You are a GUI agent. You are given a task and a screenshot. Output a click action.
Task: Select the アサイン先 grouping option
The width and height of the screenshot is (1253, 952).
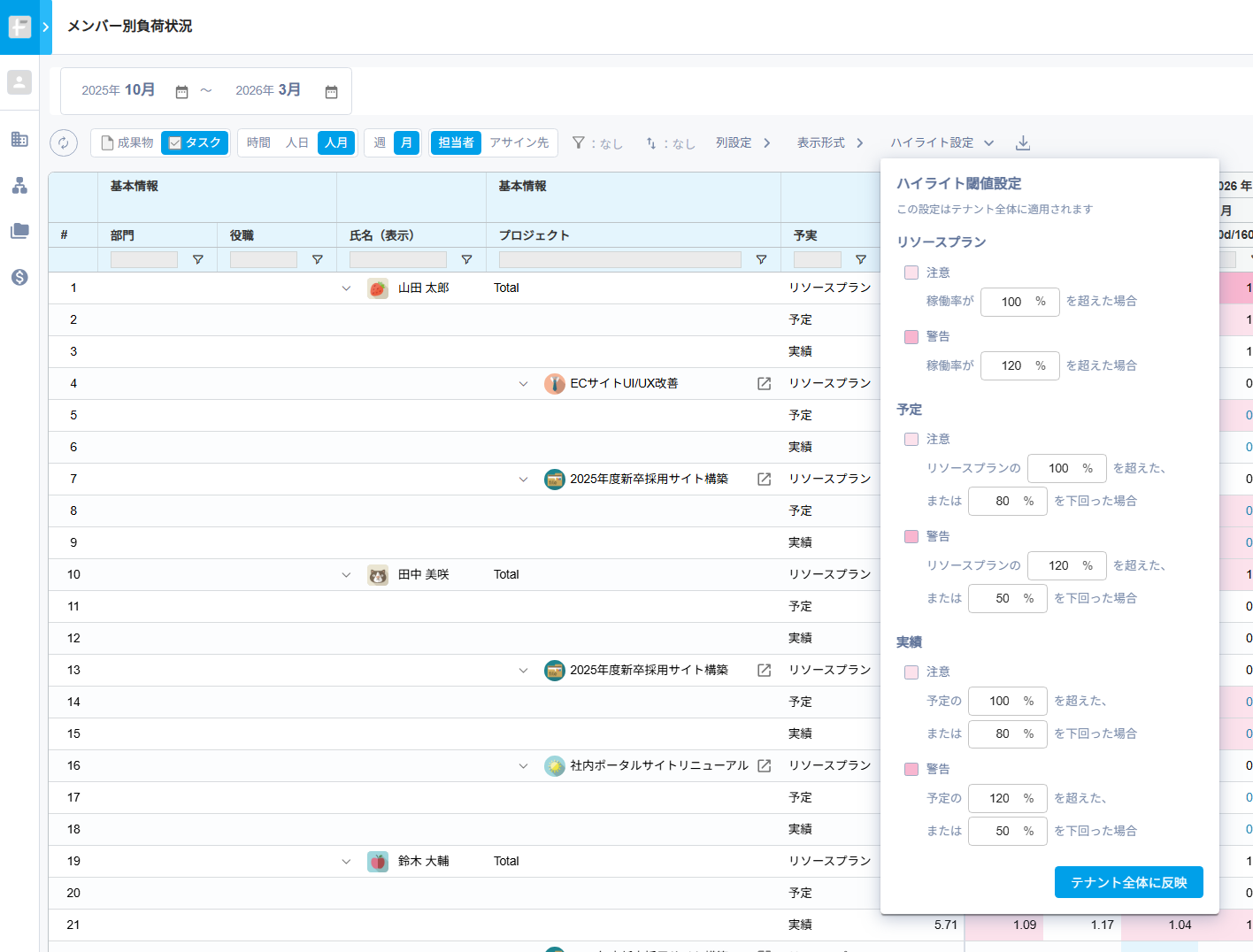click(x=519, y=142)
